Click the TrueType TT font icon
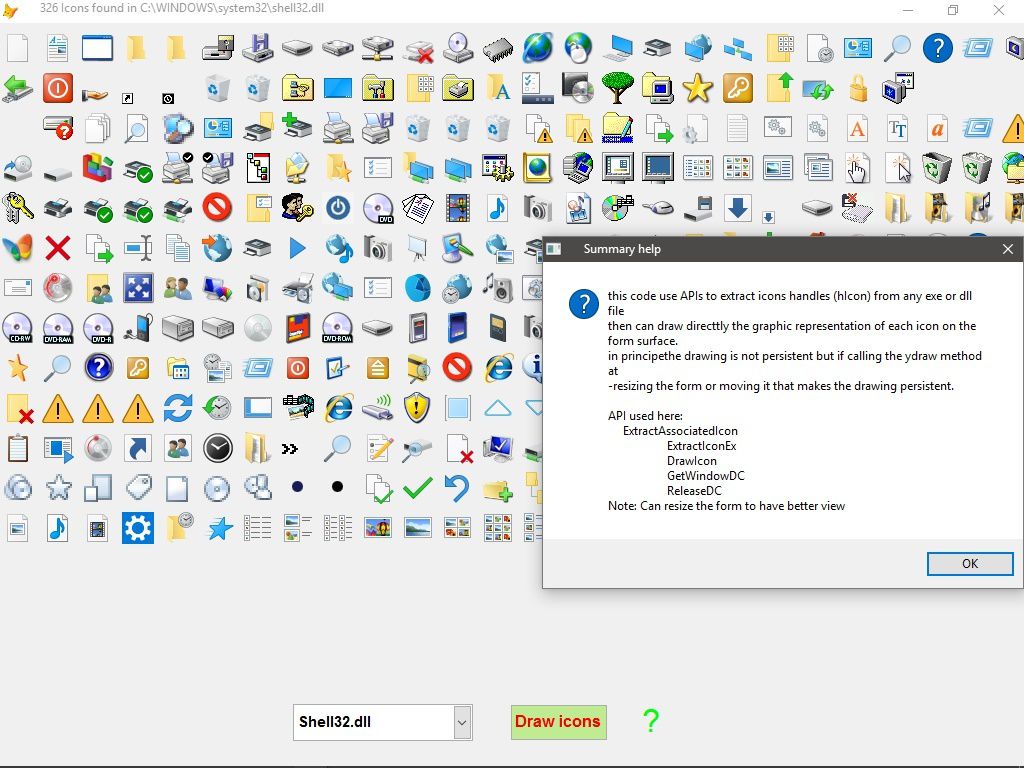The image size is (1024, 768). point(897,128)
